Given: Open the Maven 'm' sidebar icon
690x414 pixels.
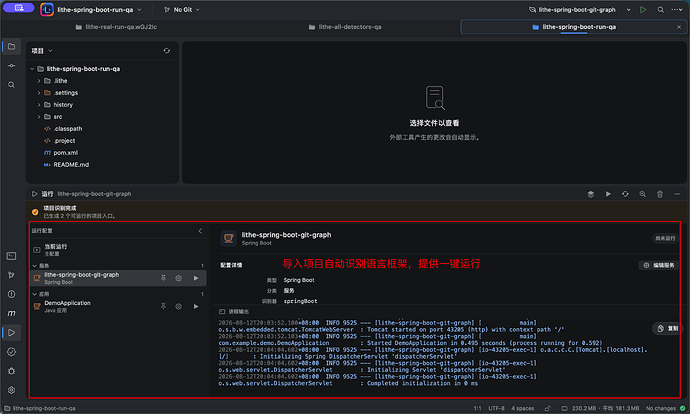Looking at the screenshot, I should click(x=11, y=313).
